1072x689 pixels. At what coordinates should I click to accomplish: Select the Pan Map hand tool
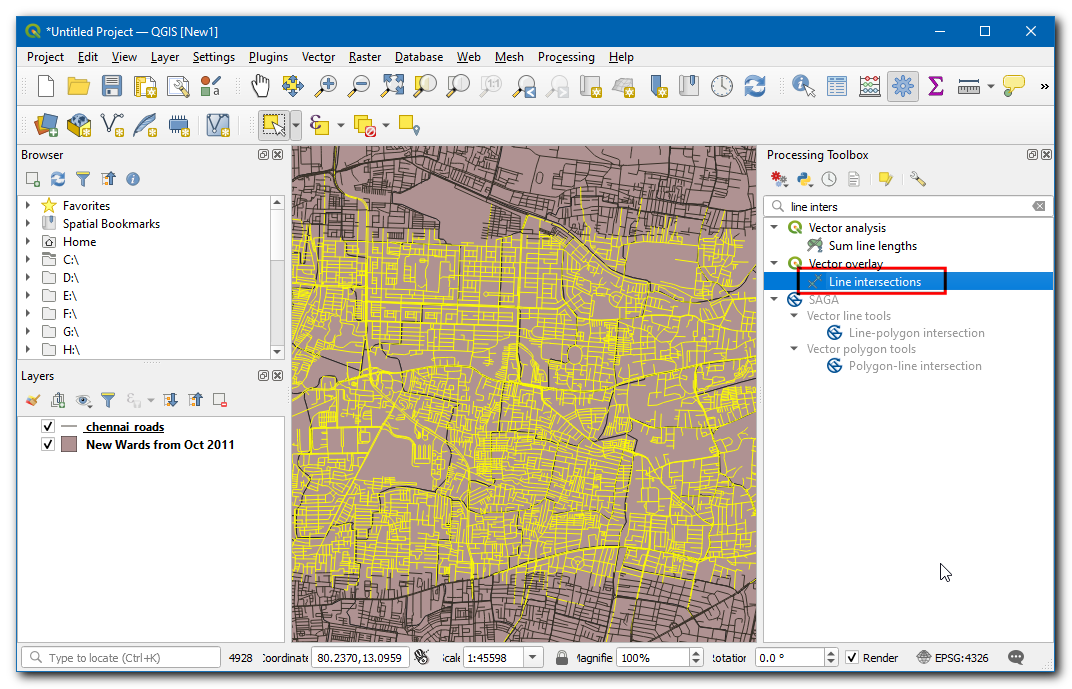point(259,87)
